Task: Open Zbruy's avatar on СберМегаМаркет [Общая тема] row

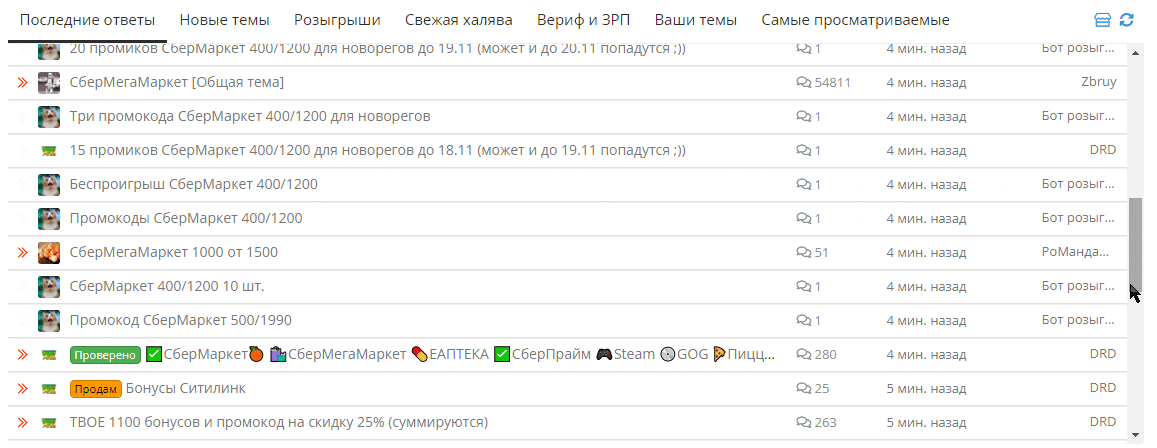Action: 49,83
